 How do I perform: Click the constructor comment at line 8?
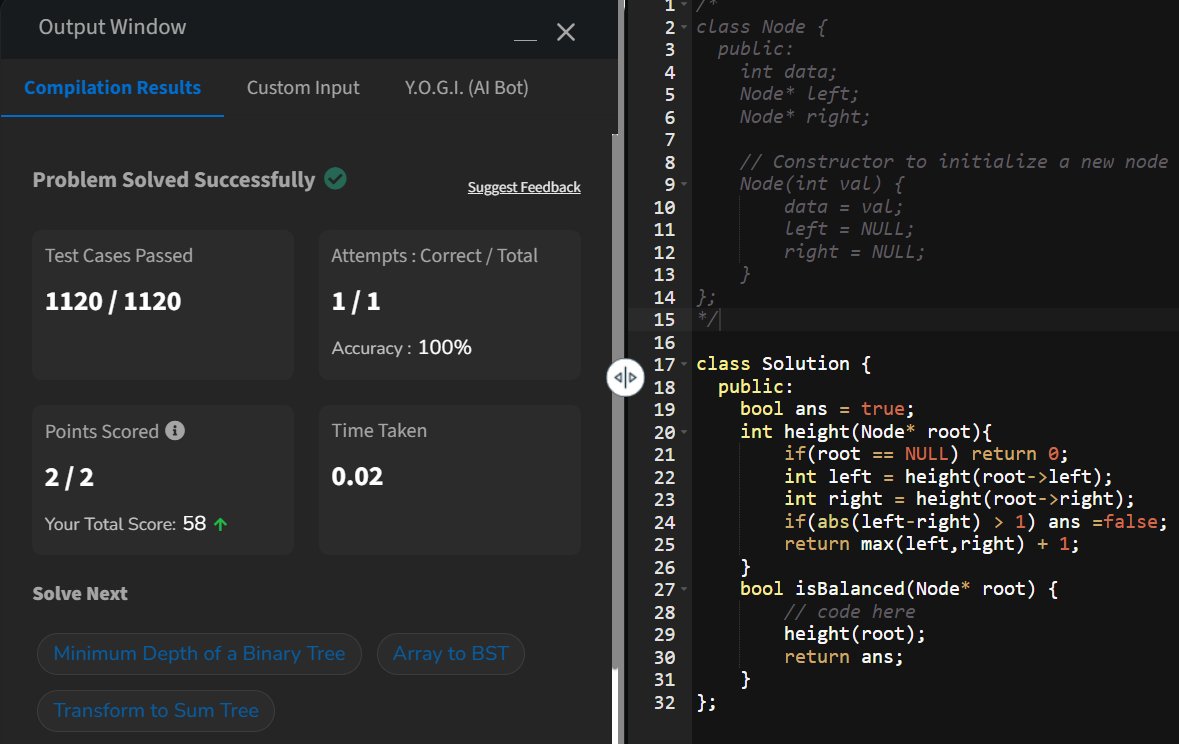(953, 162)
